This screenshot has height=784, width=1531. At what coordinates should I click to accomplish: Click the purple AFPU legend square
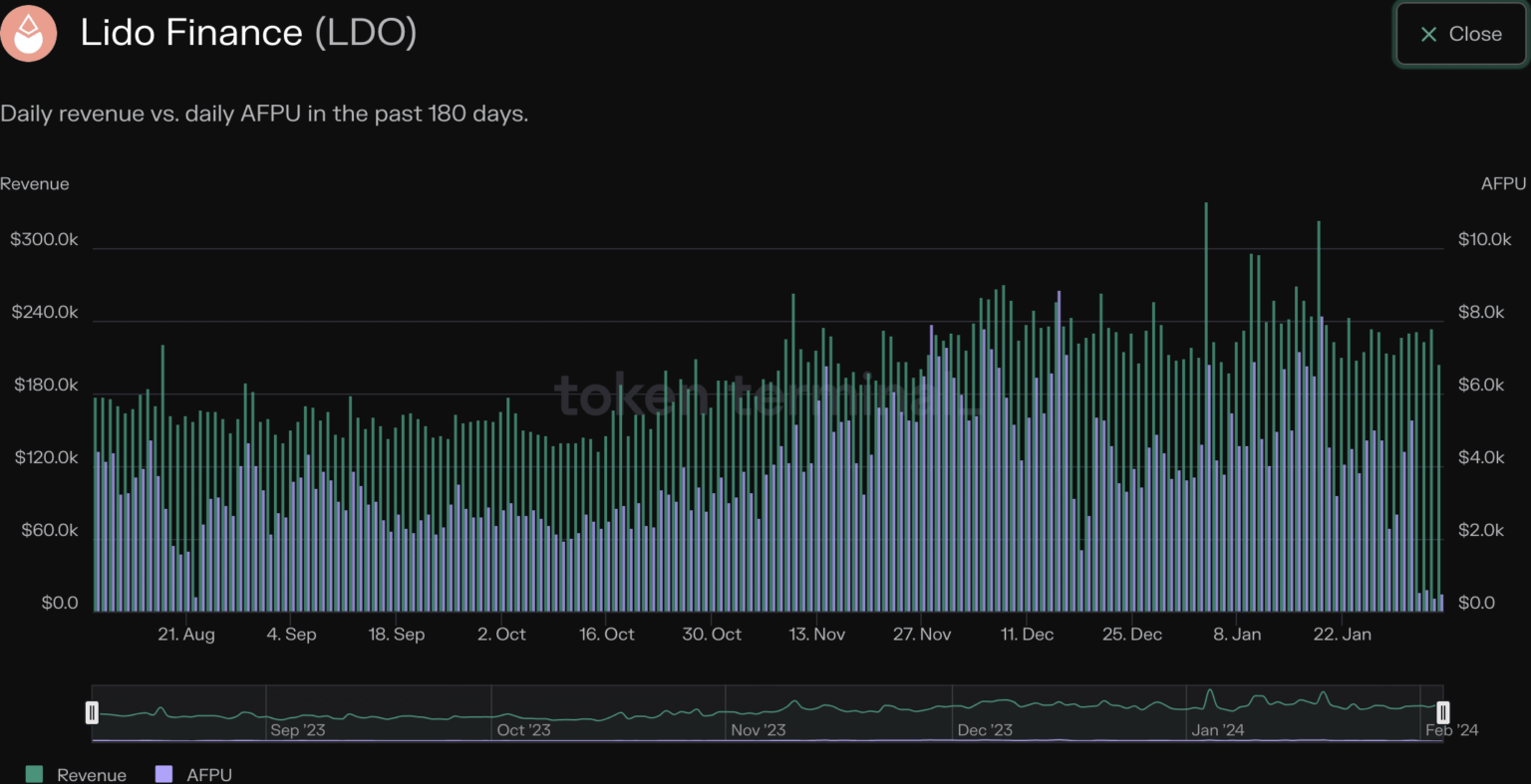pyautogui.click(x=164, y=774)
